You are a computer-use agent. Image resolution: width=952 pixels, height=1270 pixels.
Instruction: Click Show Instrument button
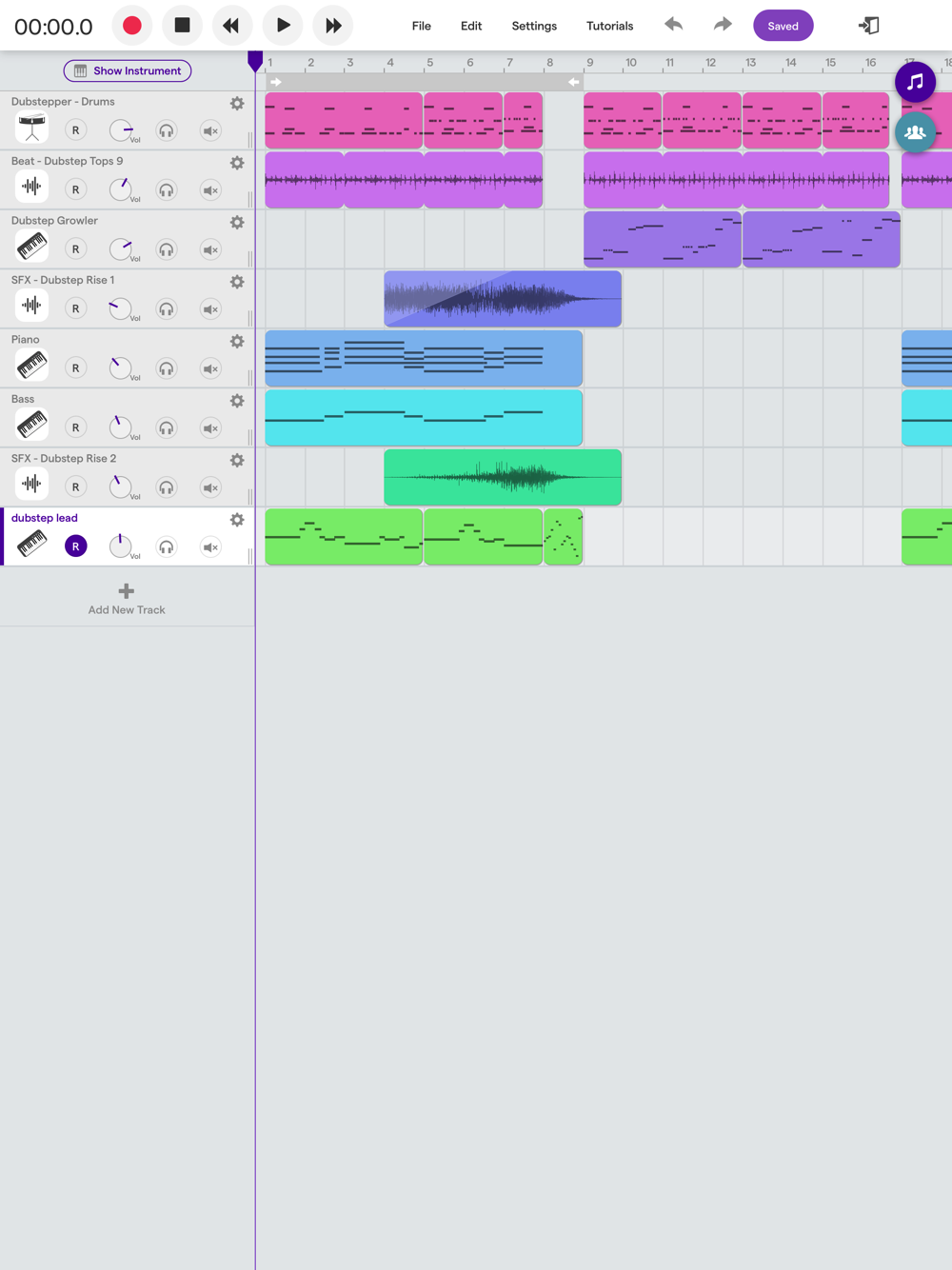click(x=128, y=70)
